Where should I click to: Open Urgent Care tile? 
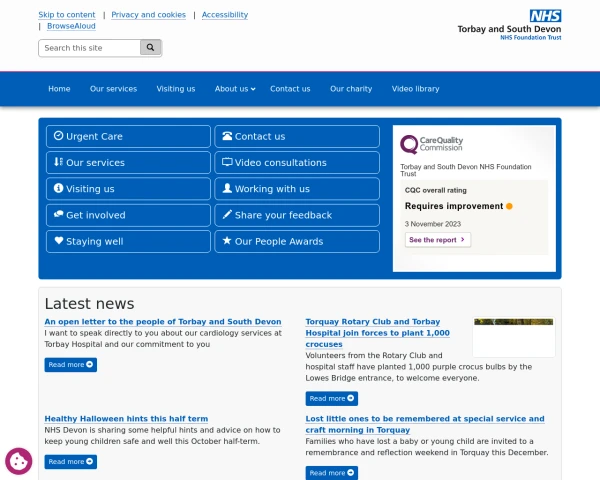pyautogui.click(x=128, y=136)
